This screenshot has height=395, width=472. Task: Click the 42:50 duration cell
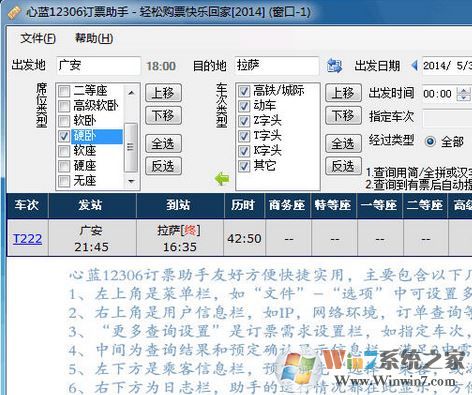pos(244,238)
